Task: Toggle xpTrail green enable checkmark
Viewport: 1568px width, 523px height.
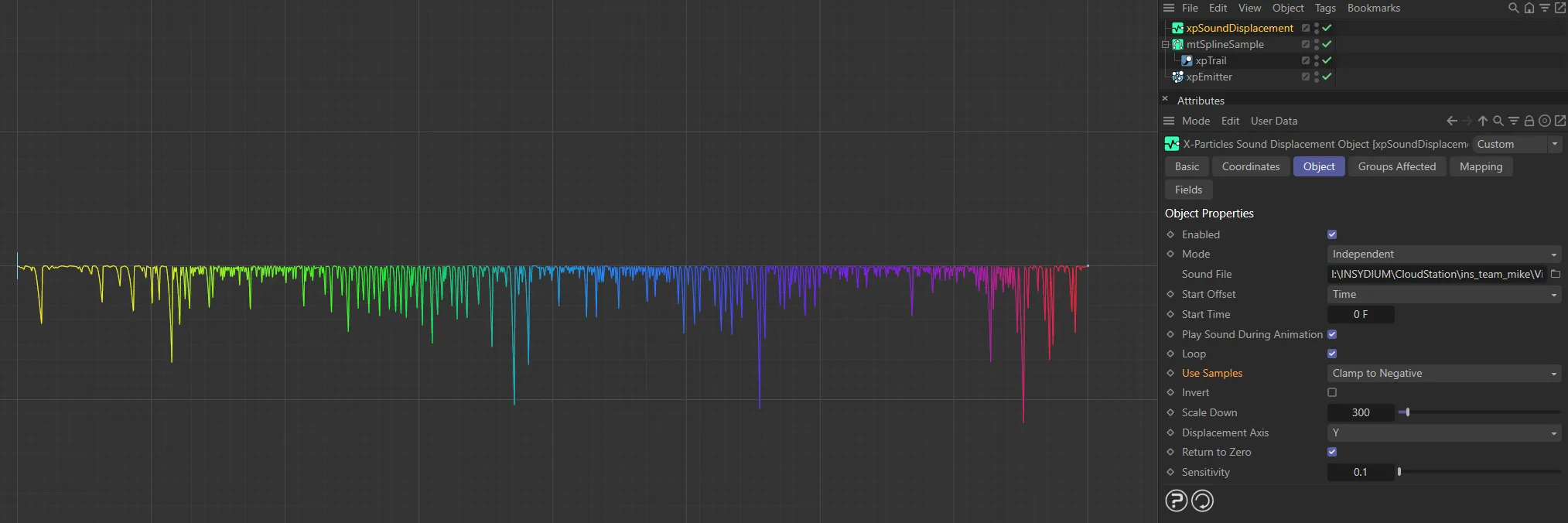Action: [x=1327, y=60]
